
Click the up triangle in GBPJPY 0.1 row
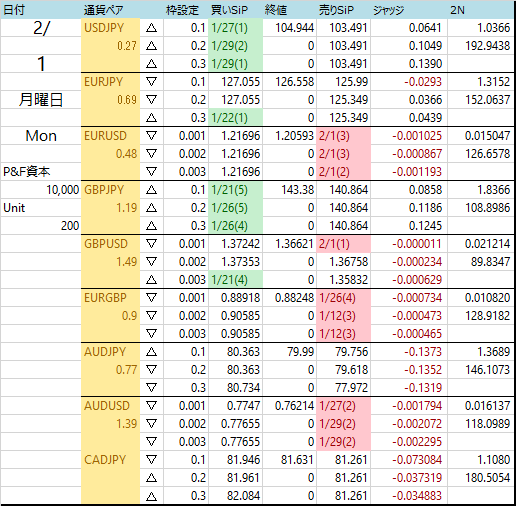(x=152, y=190)
